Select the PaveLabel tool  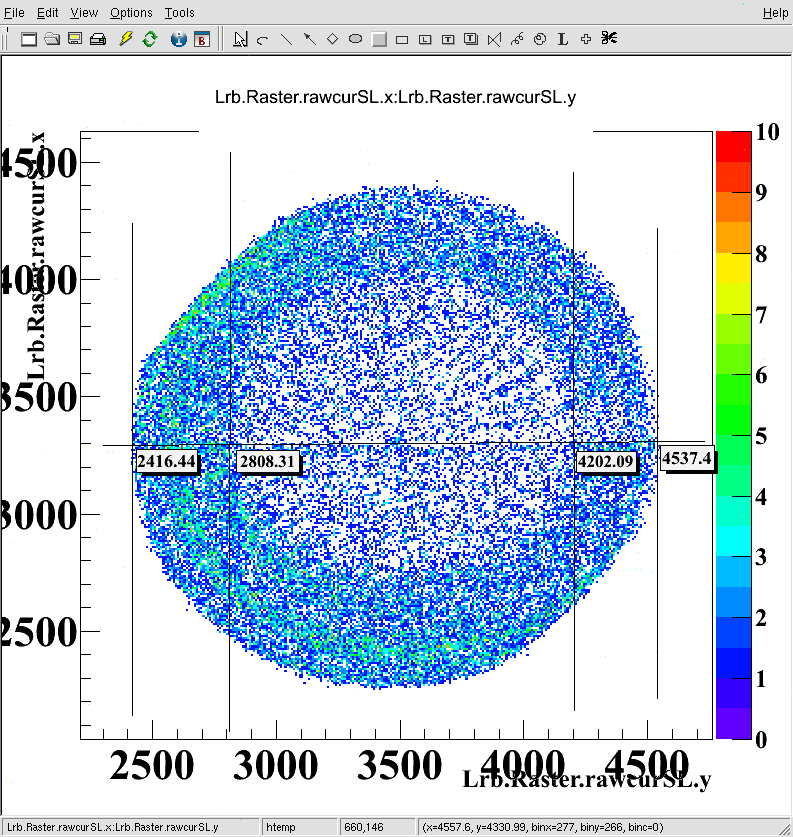tap(425, 40)
